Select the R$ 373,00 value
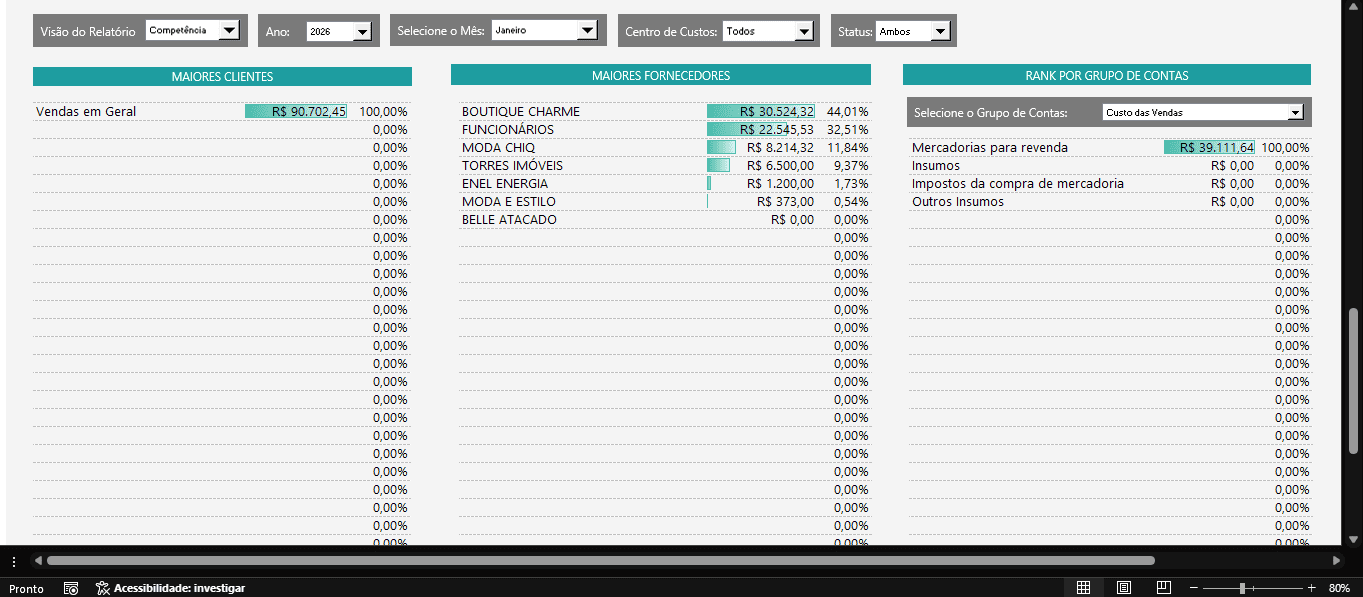The image size is (1363, 597). [786, 201]
